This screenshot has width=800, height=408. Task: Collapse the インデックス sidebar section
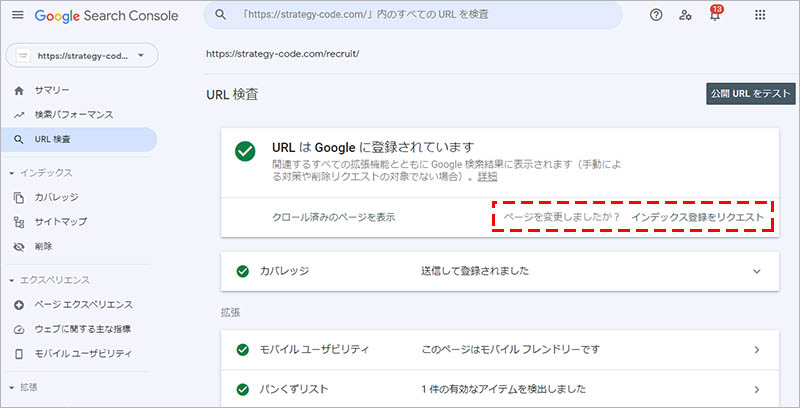coord(39,173)
